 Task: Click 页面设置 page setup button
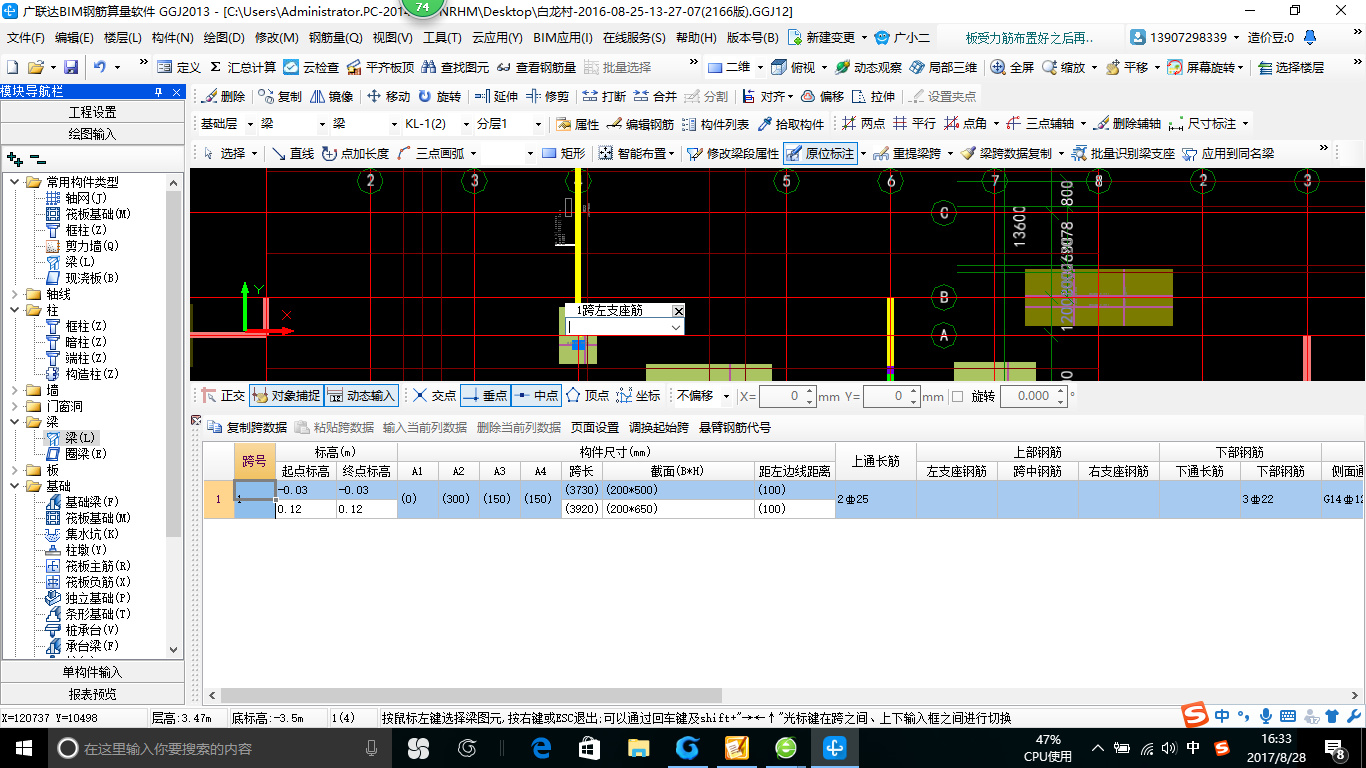595,428
